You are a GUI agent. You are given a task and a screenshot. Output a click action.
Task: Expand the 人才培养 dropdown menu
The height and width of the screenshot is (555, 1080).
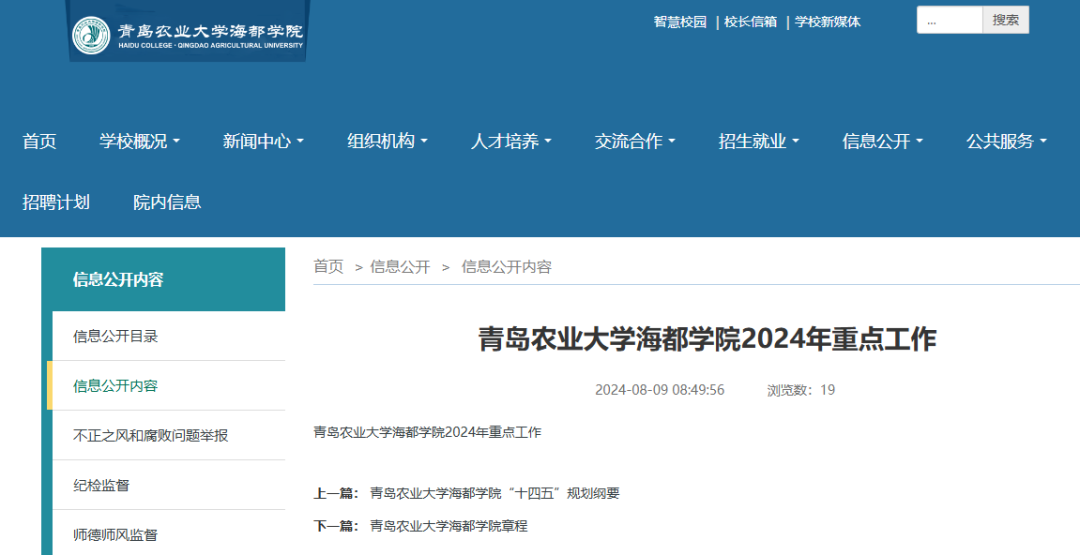tap(511, 141)
